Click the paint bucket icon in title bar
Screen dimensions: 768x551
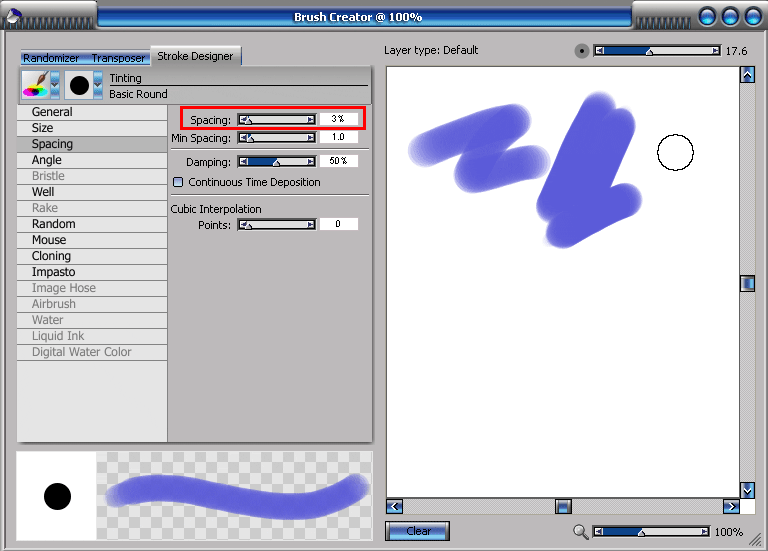point(12,15)
